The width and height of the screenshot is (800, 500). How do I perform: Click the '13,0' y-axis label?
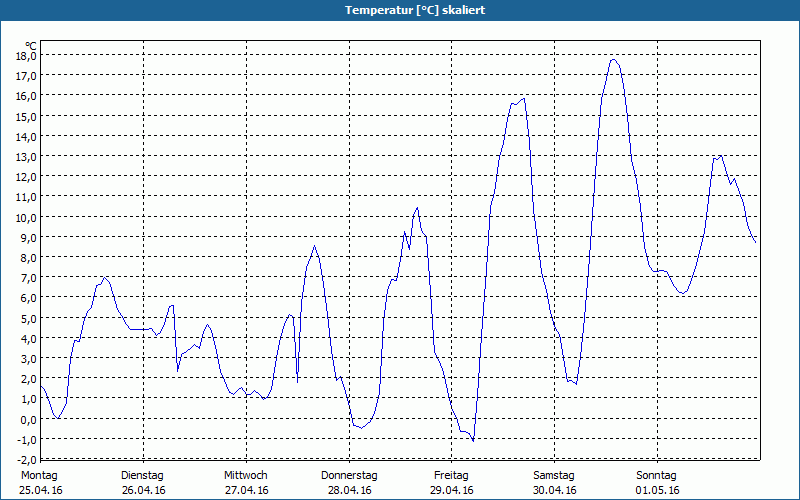(x=26, y=157)
